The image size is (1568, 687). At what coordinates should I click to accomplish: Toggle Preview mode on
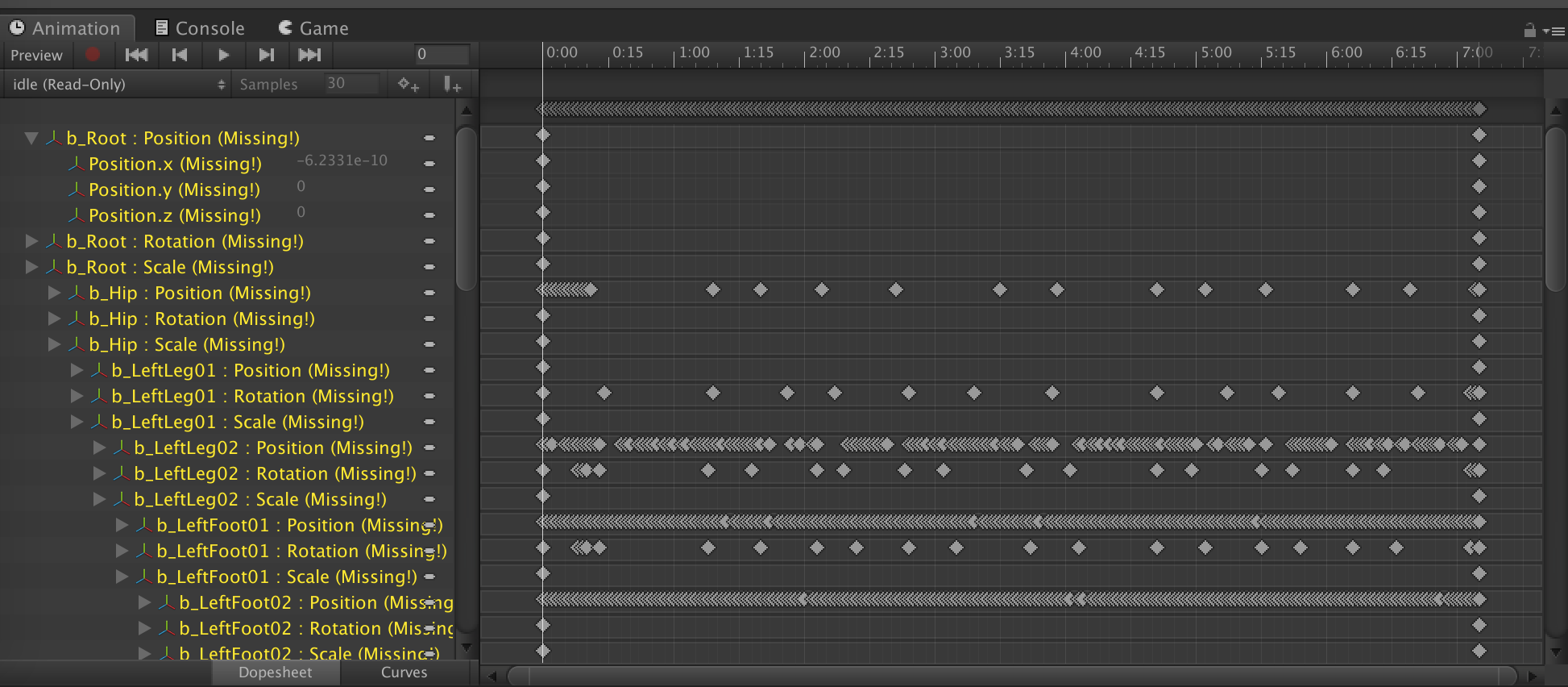[x=36, y=55]
